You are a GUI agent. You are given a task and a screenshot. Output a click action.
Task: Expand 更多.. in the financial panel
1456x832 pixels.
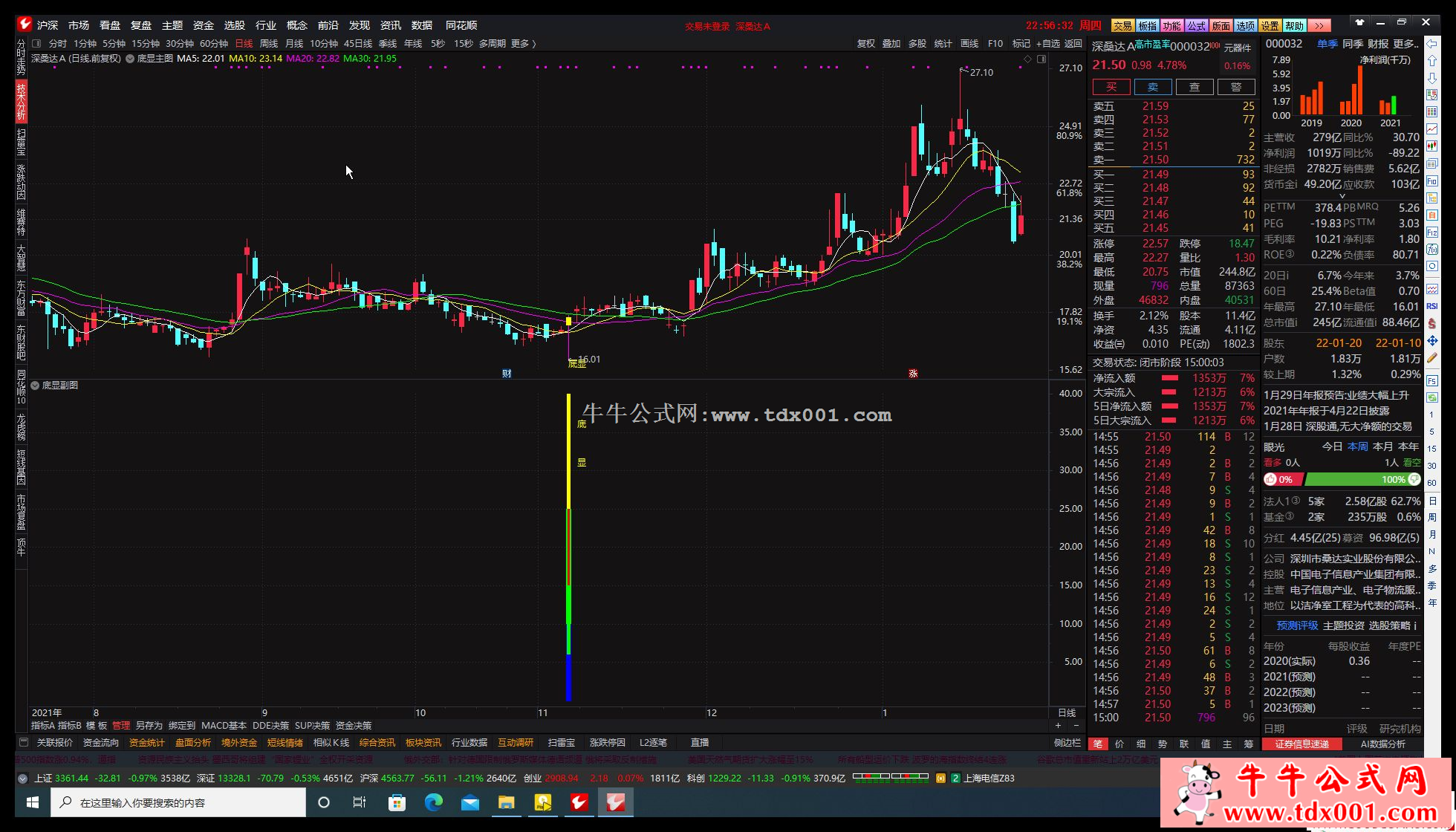tap(1406, 44)
